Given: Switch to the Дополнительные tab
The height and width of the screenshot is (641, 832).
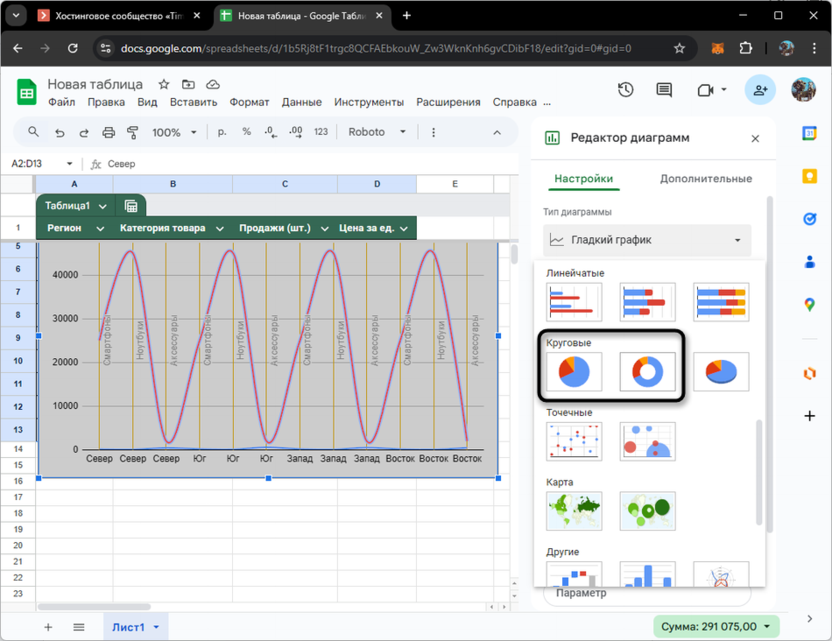Looking at the screenshot, I should [705, 179].
